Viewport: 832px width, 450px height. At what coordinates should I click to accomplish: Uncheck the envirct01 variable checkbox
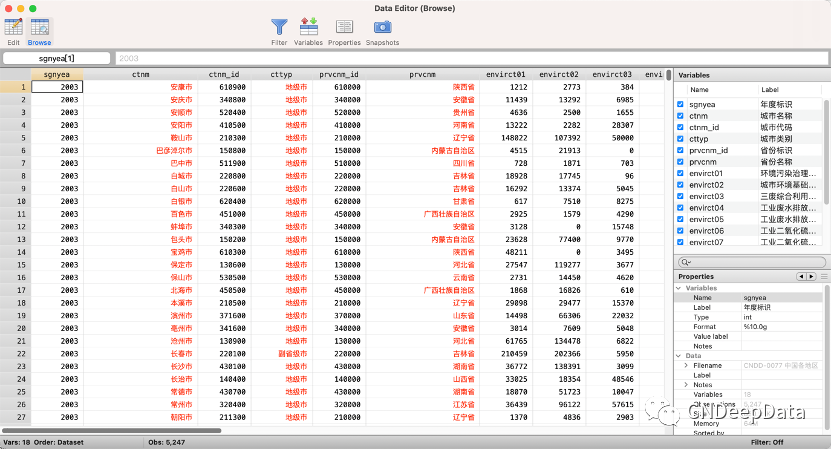[680, 173]
